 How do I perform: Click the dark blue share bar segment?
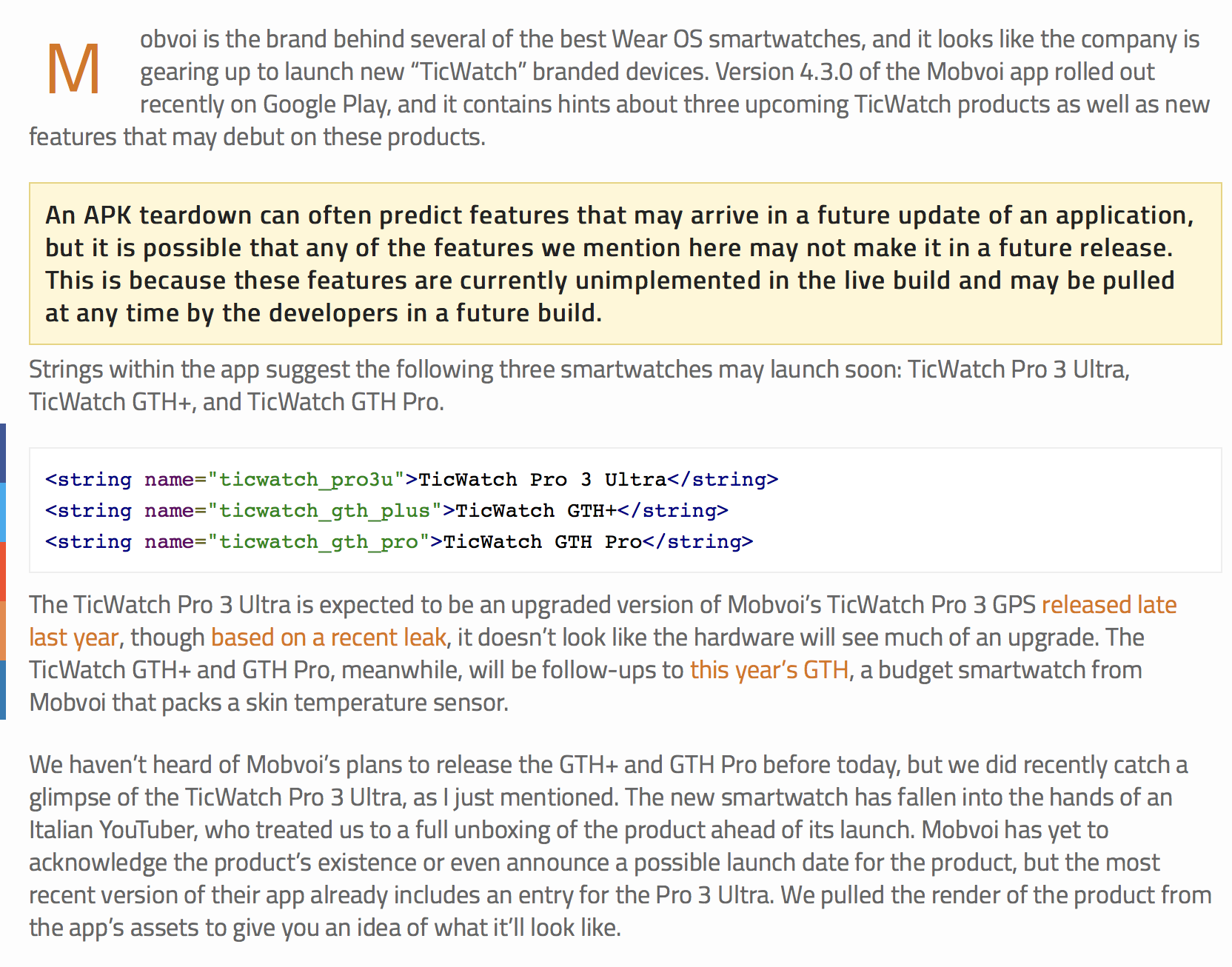click(3, 453)
